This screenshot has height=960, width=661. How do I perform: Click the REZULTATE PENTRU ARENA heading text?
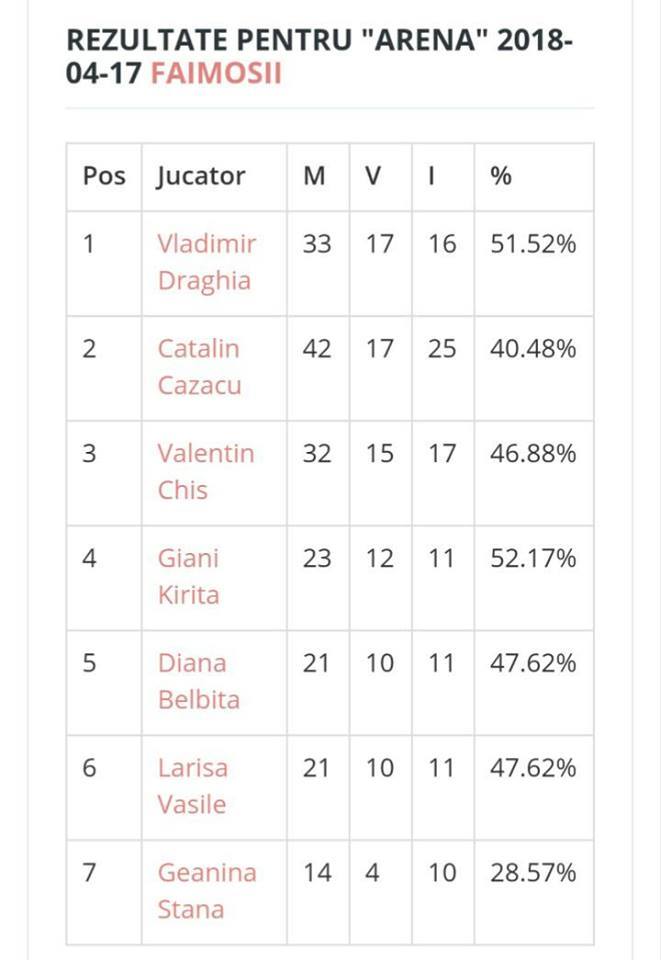(319, 56)
